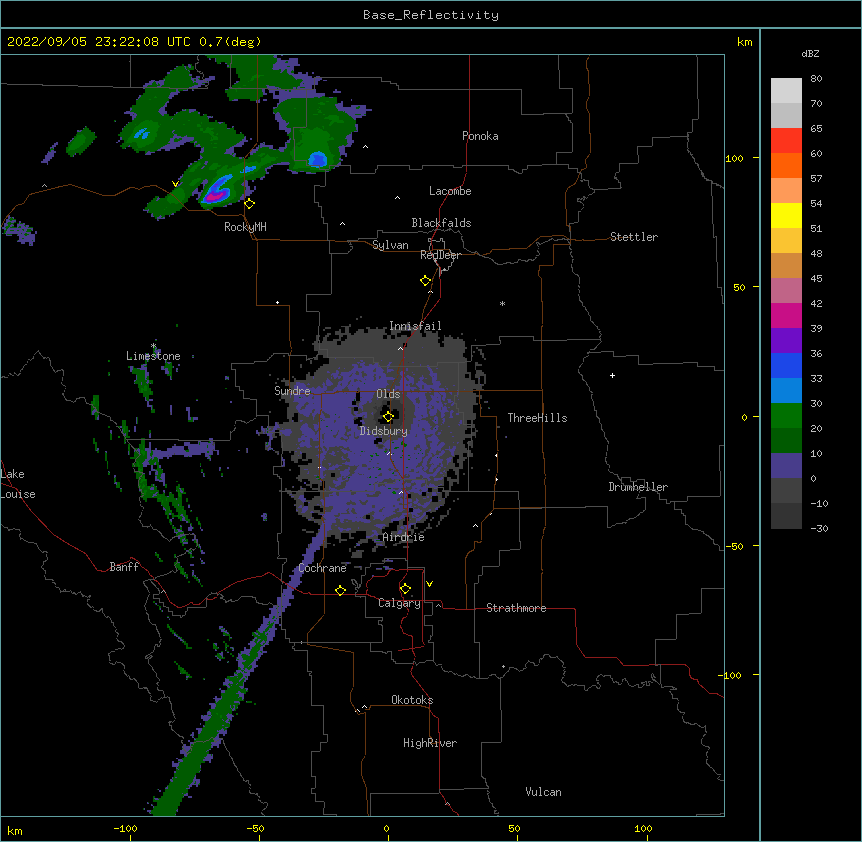Image resolution: width=862 pixels, height=842 pixels.
Task: Pick the magenta 39–42 dBZ legend swatch
Action: pos(786,315)
